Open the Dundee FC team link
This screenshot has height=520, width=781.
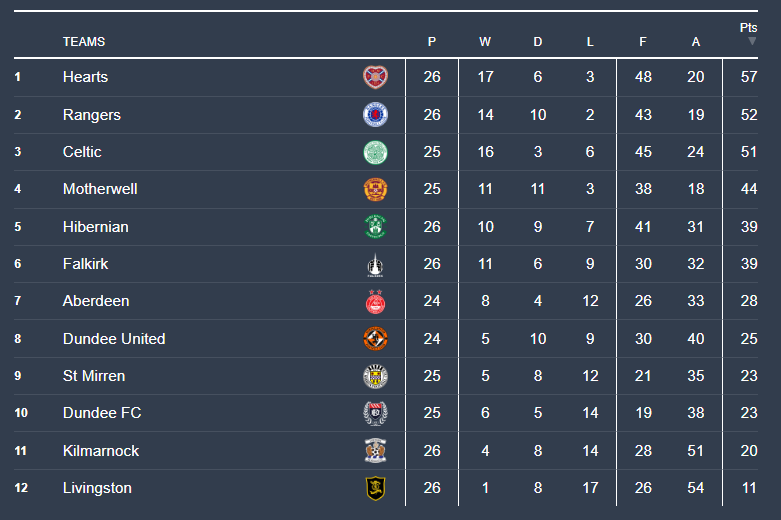click(102, 413)
